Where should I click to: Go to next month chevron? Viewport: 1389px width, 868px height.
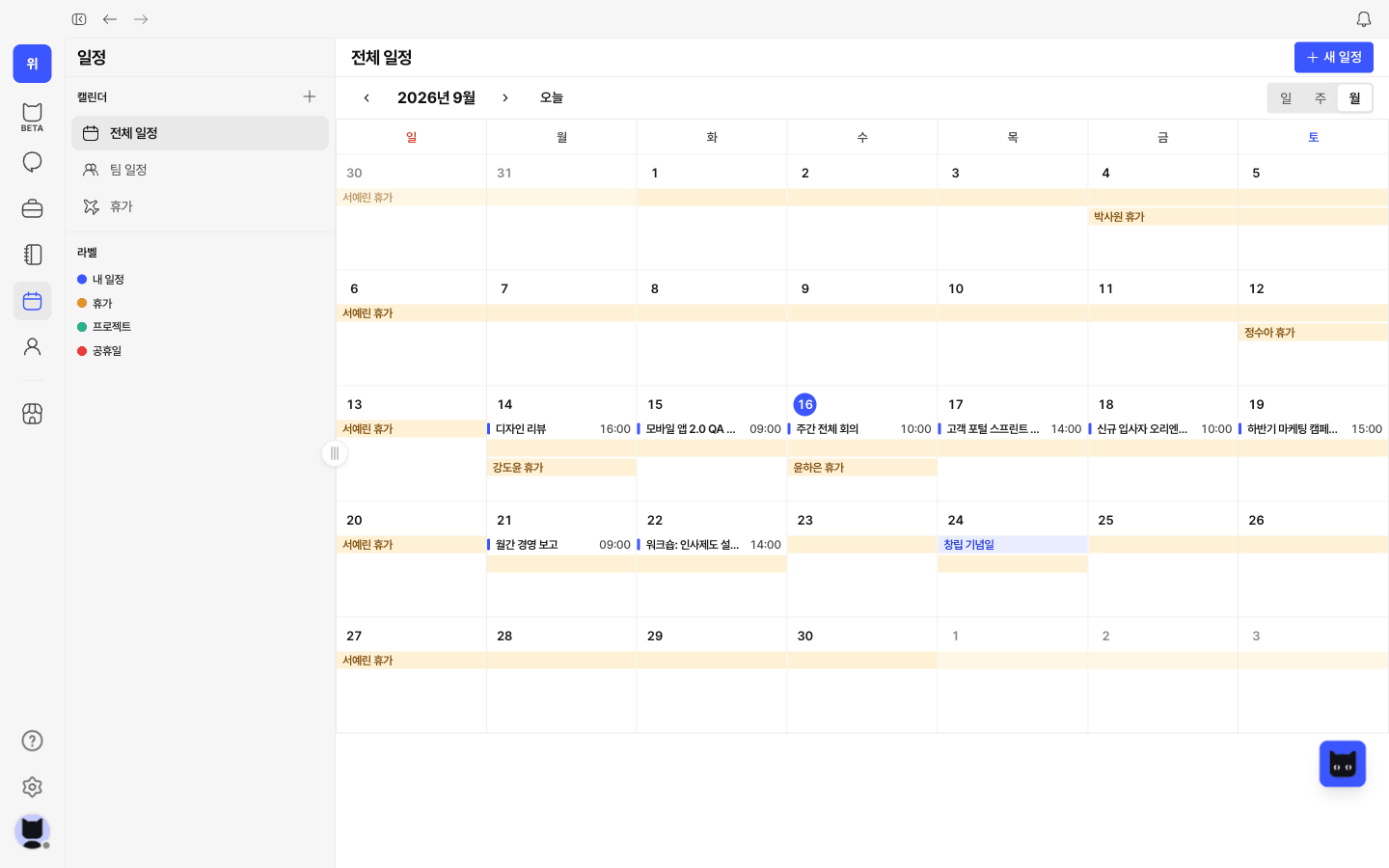(504, 97)
